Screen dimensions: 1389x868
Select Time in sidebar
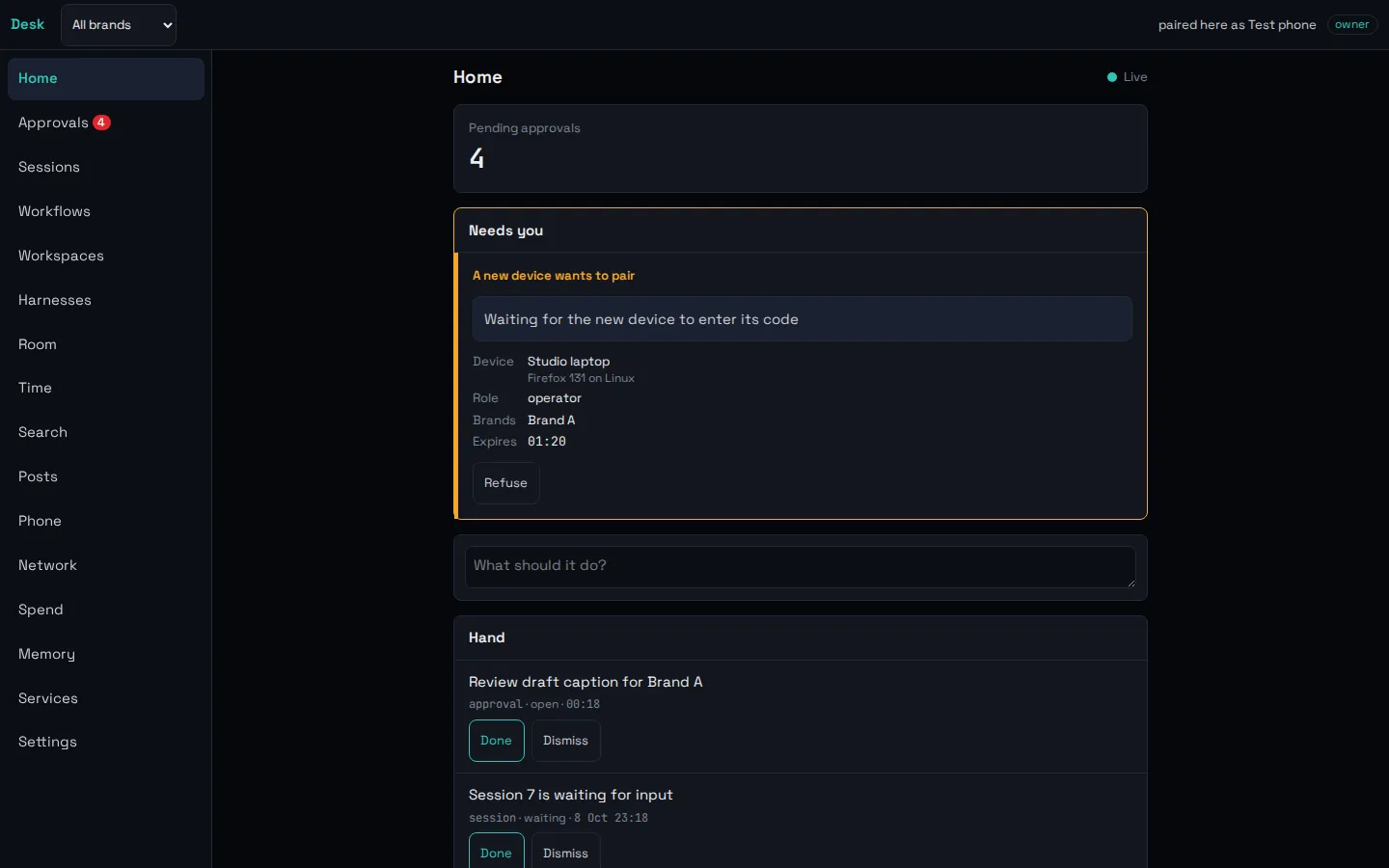(x=106, y=389)
